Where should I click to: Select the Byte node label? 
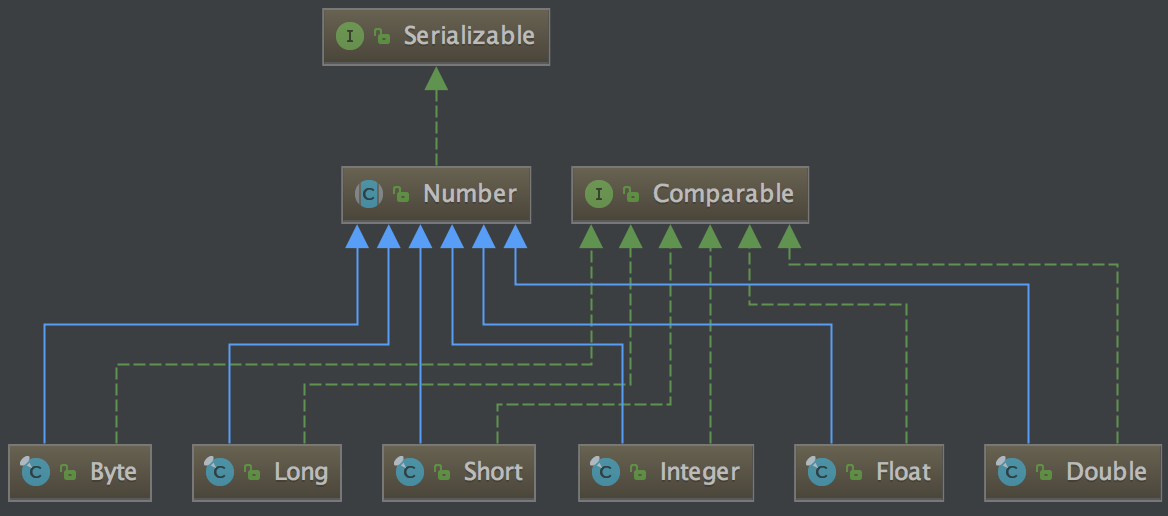[113, 472]
